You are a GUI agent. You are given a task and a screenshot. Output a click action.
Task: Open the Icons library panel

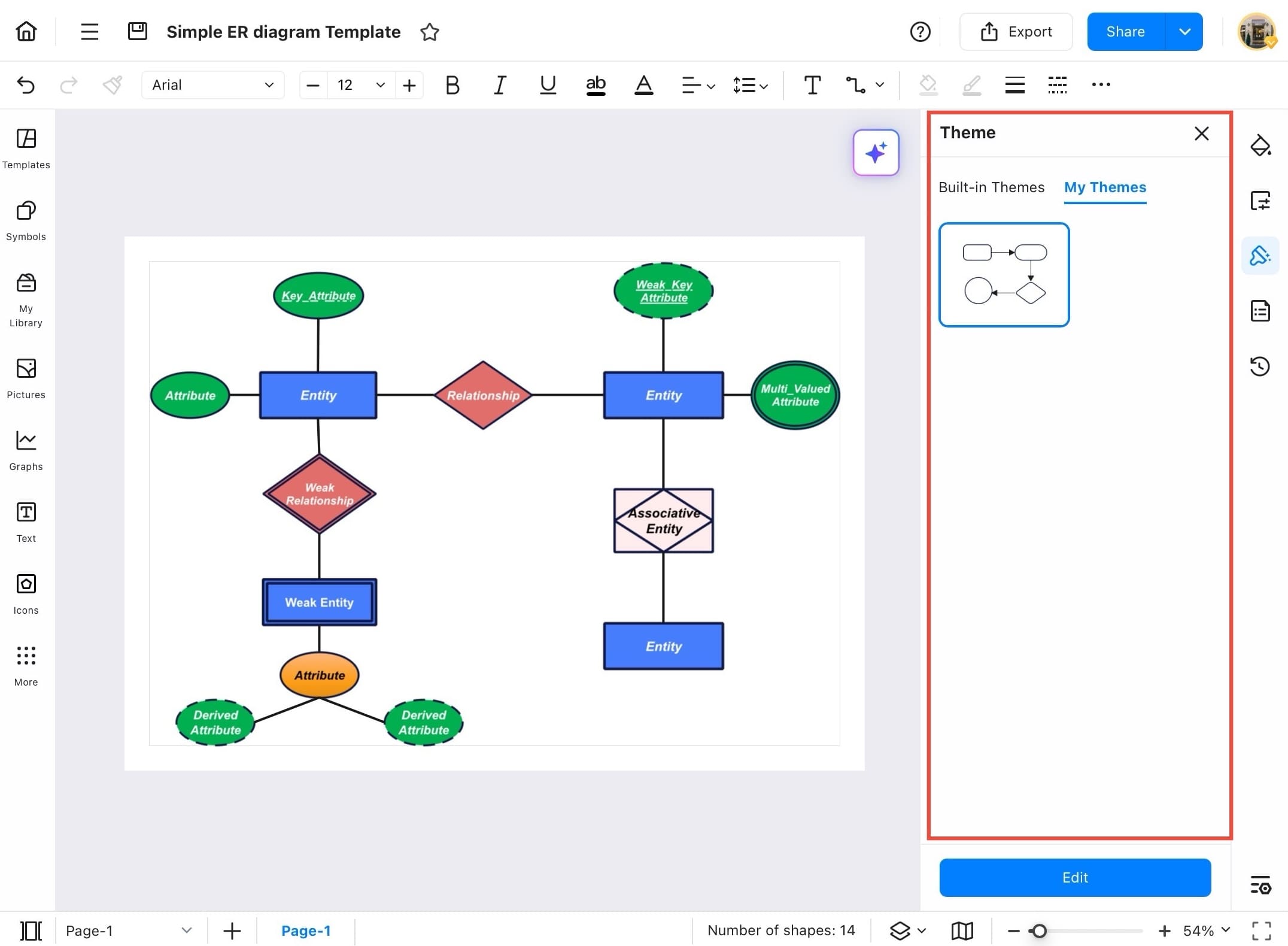pyautogui.click(x=26, y=593)
